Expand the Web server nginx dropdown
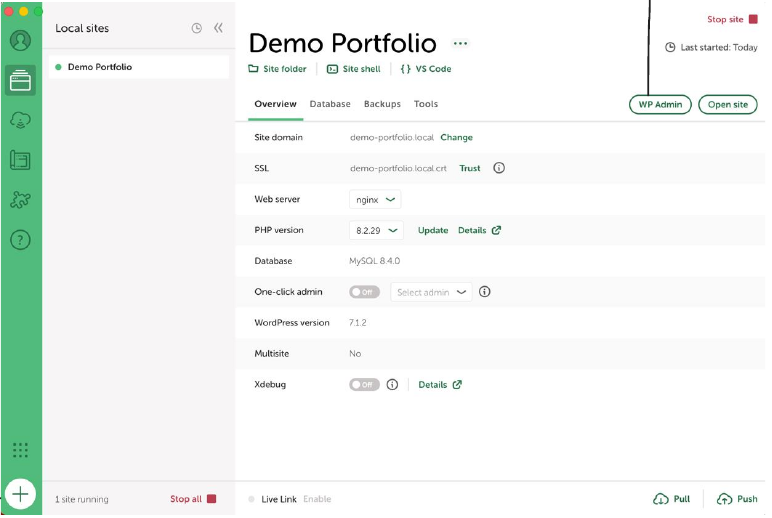The image size is (772, 518). tap(375, 200)
